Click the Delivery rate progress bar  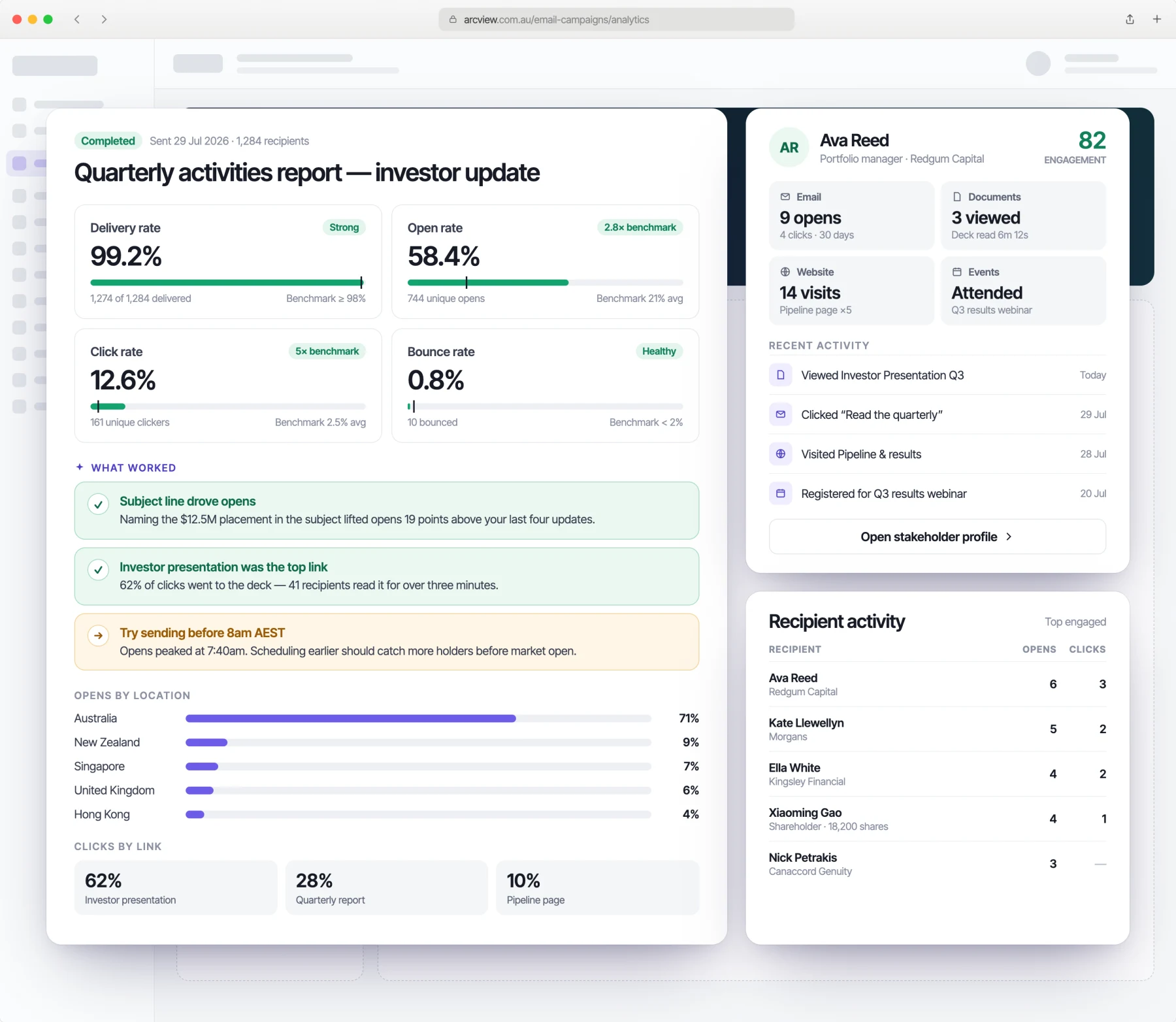pyautogui.click(x=228, y=282)
